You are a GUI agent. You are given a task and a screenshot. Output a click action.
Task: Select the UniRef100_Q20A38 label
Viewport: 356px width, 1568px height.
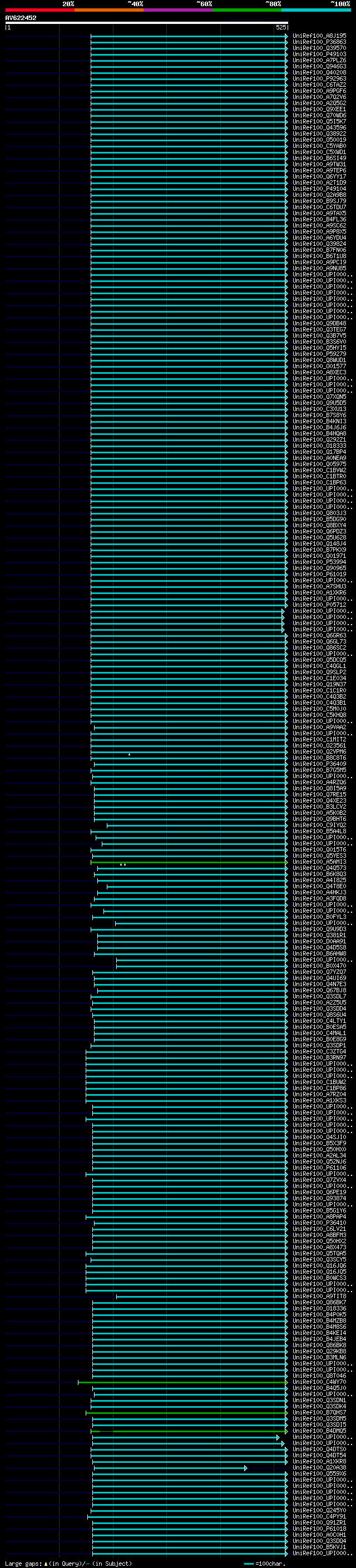click(319, 1468)
